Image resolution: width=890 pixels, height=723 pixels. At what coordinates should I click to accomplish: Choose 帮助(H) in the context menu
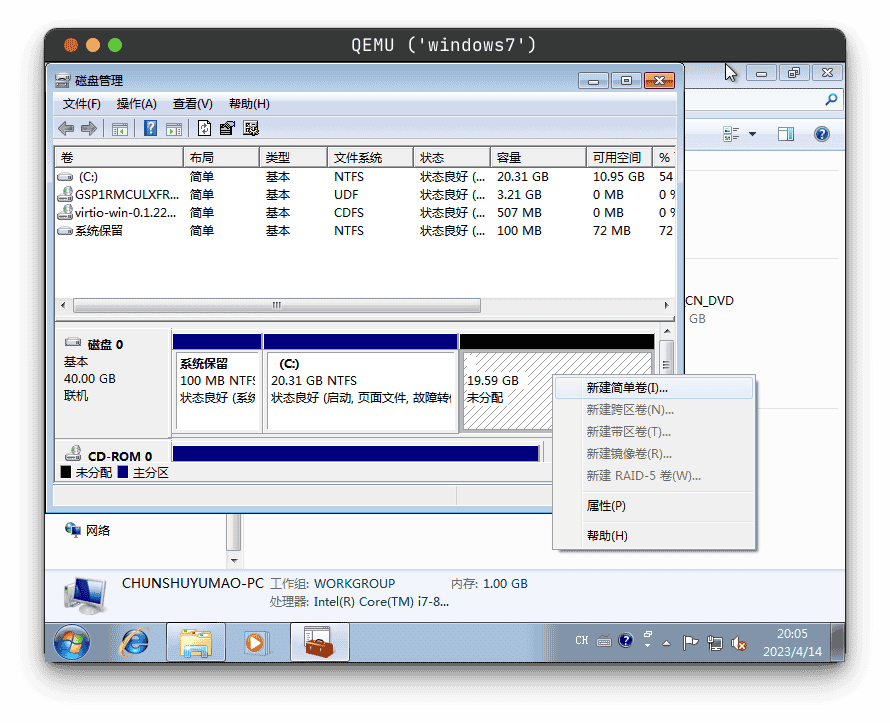(654, 536)
